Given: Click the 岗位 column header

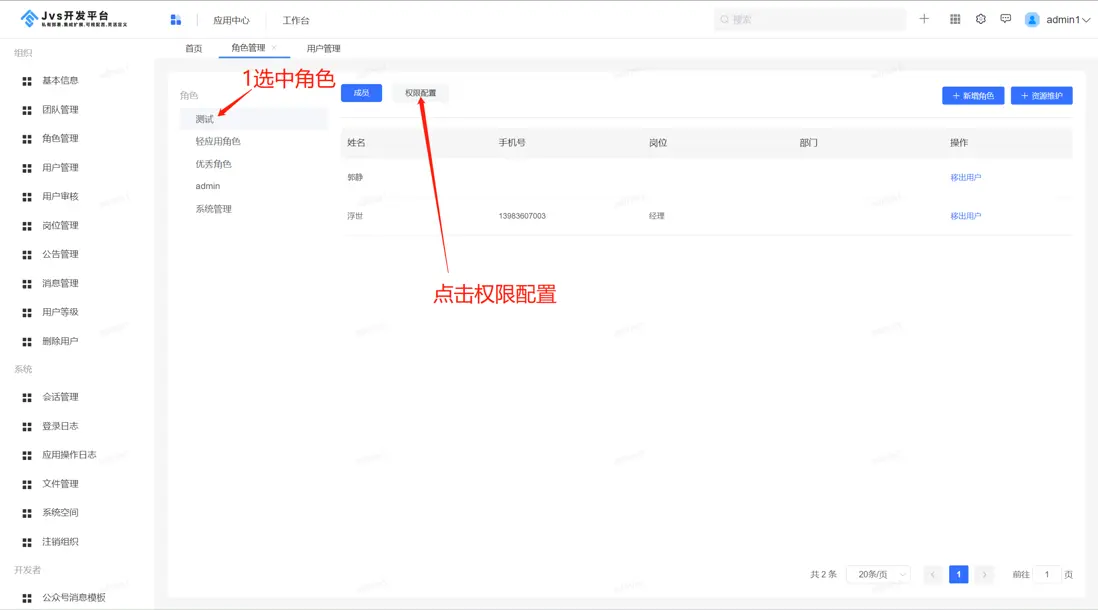Looking at the screenshot, I should (658, 143).
